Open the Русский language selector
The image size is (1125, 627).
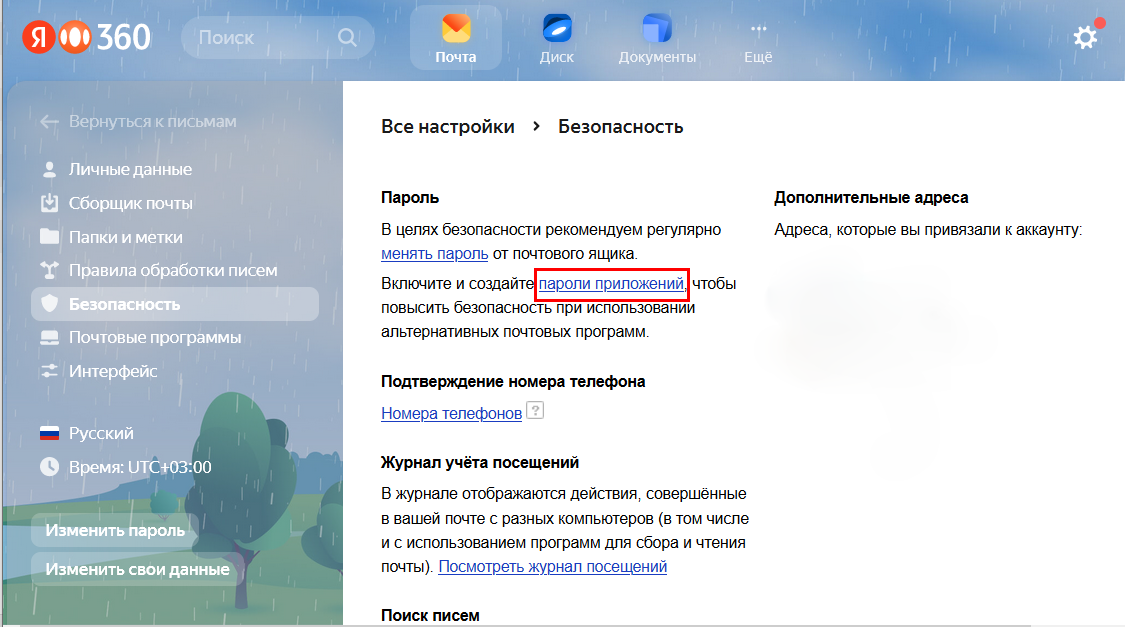point(100,434)
